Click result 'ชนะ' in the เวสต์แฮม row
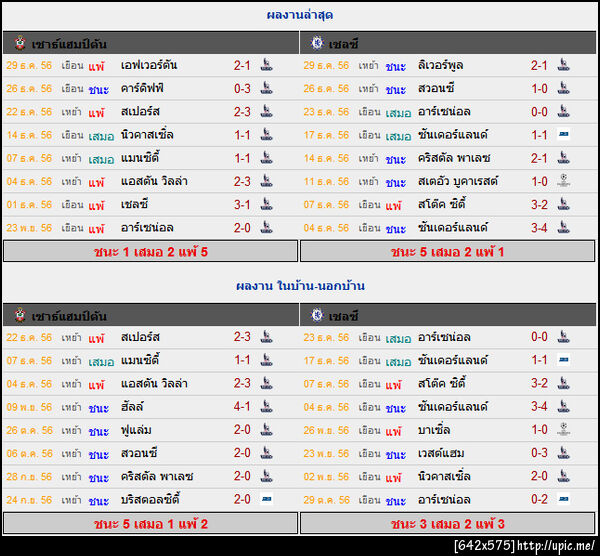 [396, 455]
